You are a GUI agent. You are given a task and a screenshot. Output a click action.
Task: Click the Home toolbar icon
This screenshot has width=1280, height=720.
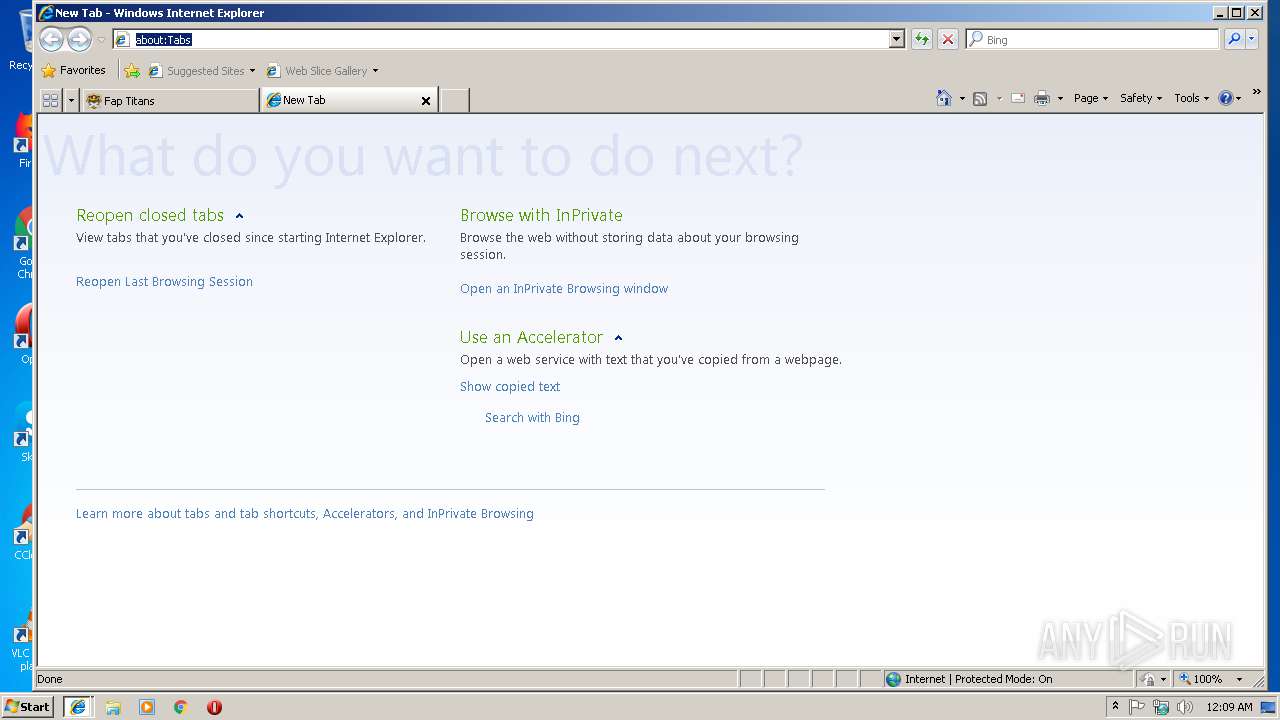pos(944,98)
